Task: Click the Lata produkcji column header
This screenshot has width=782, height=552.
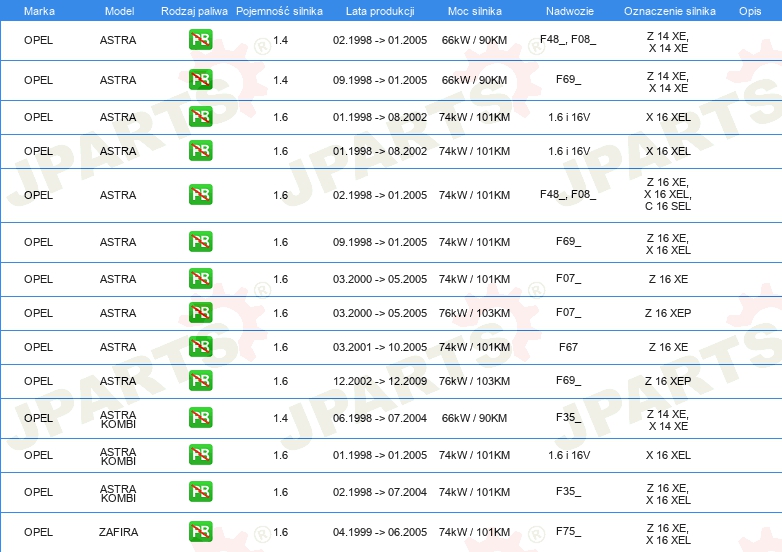Action: coord(380,11)
